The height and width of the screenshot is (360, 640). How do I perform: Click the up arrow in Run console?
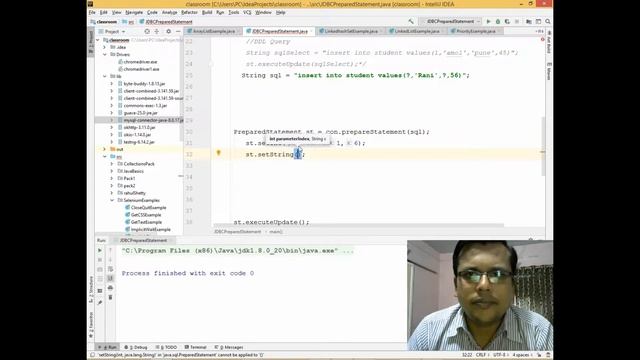111,250
